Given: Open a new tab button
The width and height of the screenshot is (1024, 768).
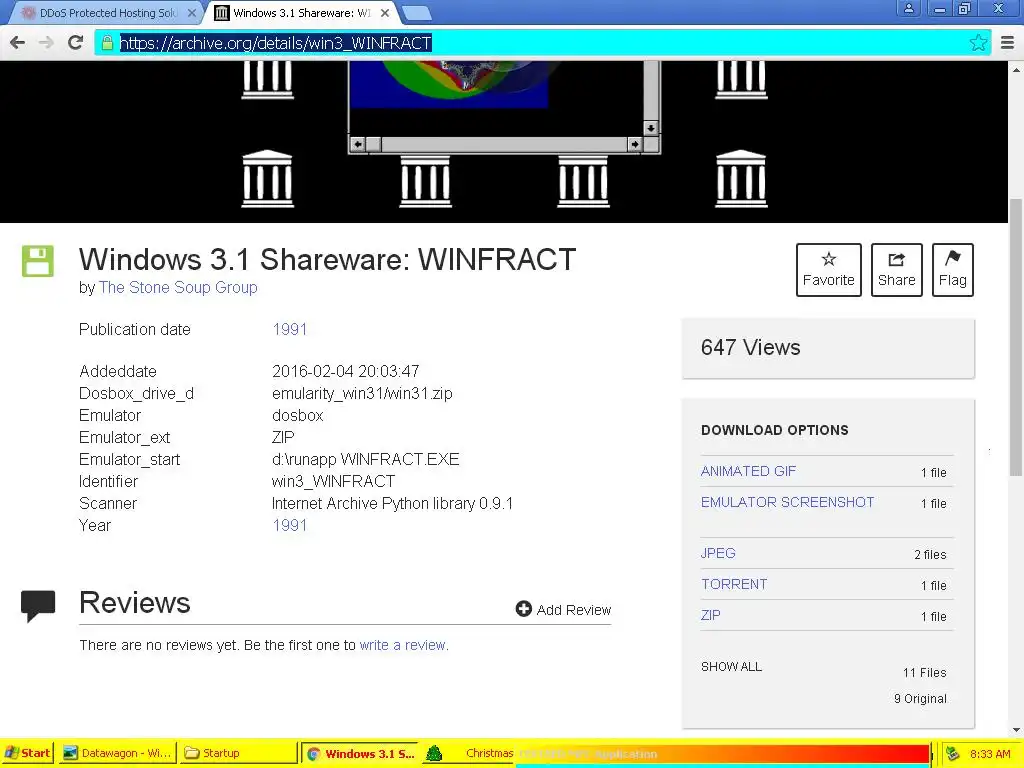Looking at the screenshot, I should tap(416, 13).
